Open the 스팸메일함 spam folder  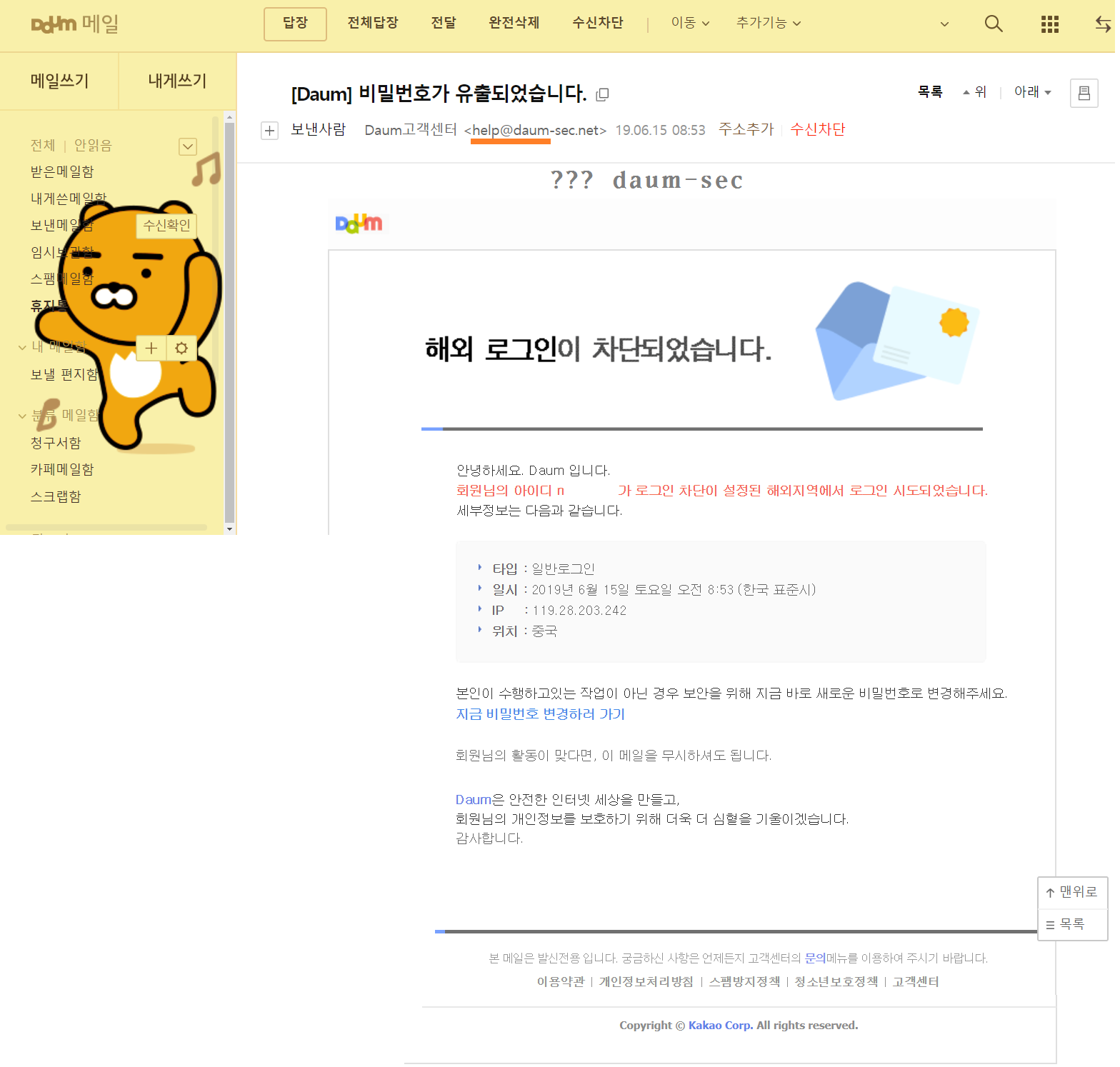click(62, 279)
